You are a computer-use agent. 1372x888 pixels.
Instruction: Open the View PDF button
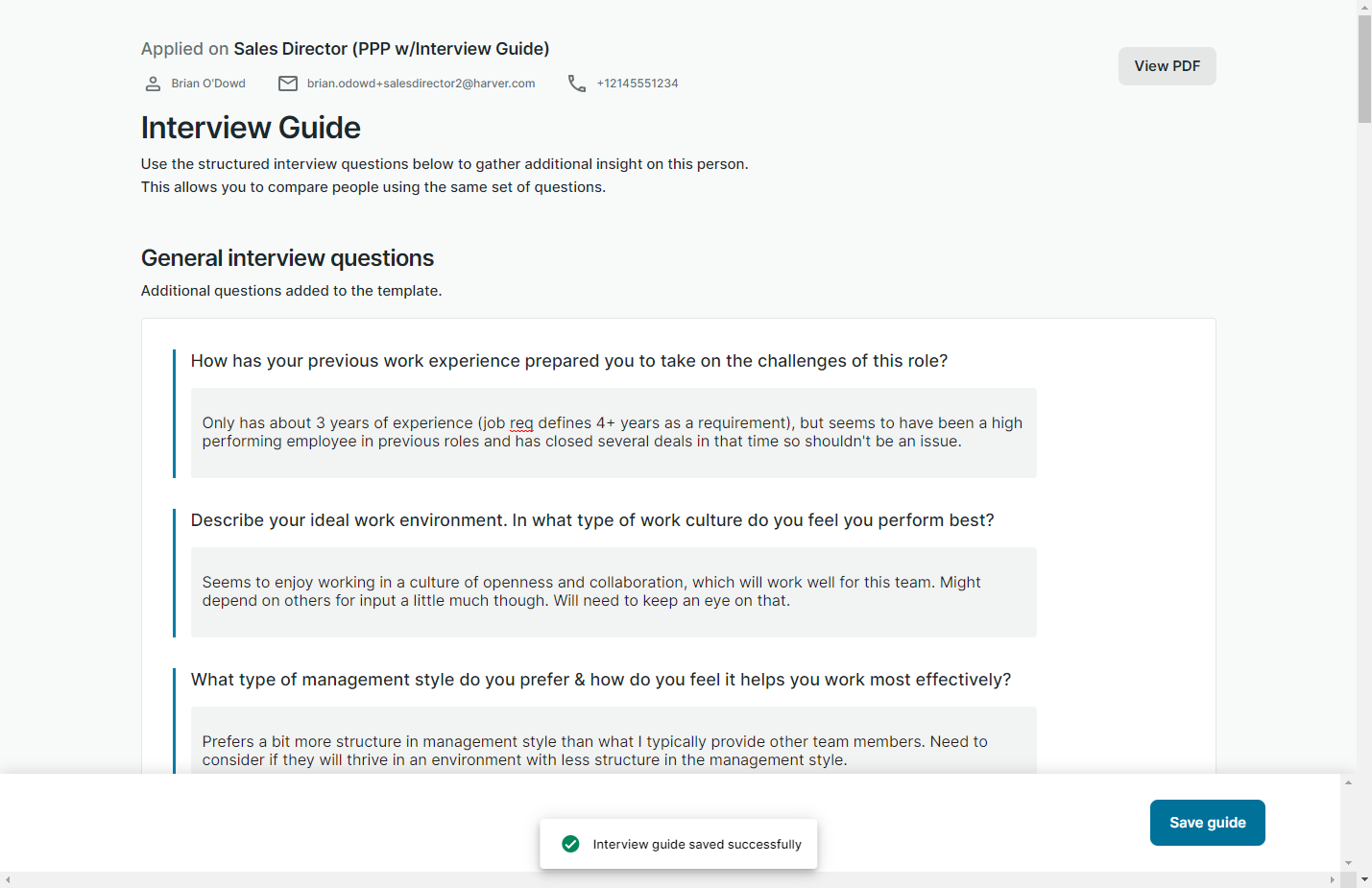[x=1167, y=66]
